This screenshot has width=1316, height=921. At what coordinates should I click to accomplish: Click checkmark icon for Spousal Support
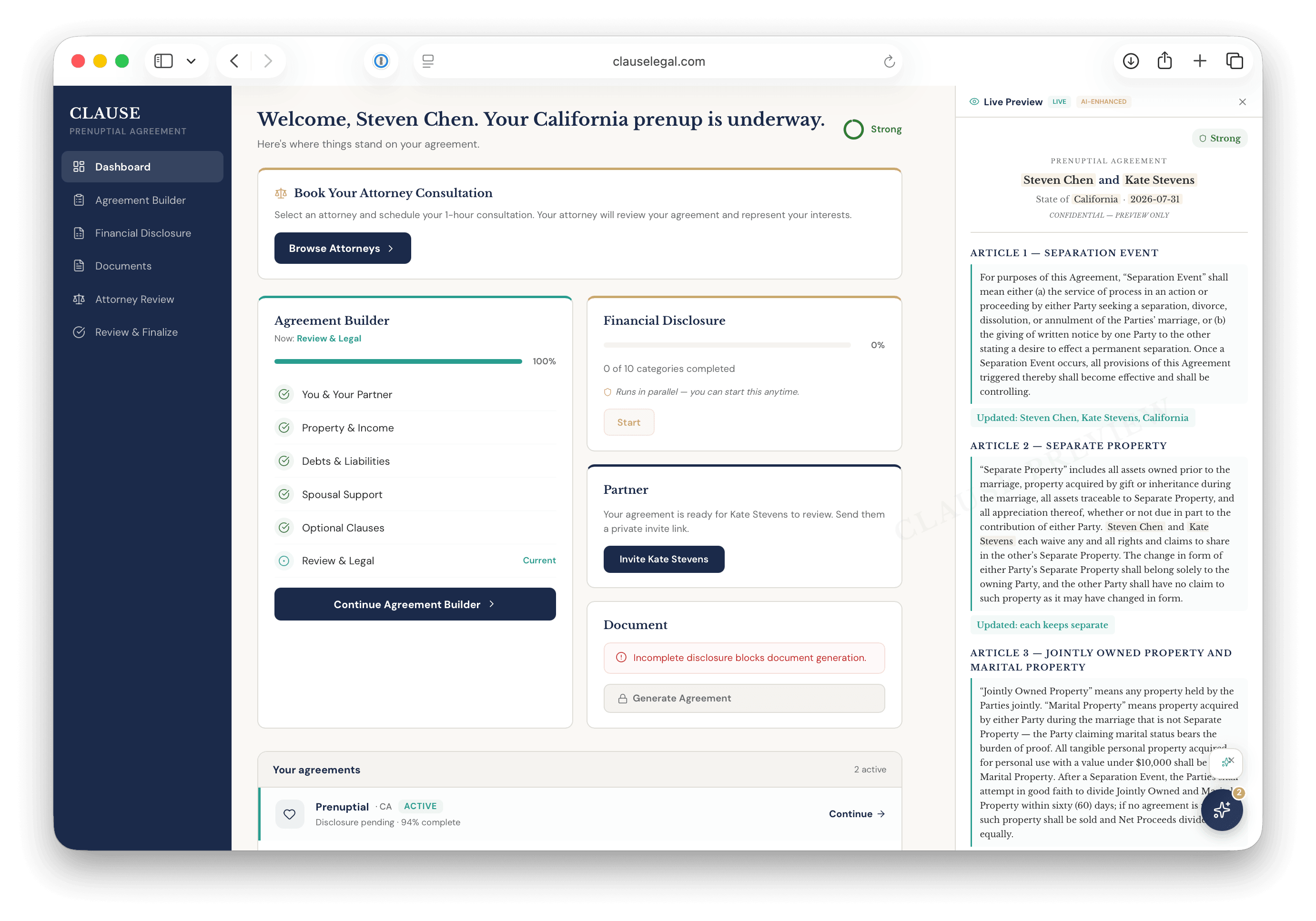click(x=284, y=494)
